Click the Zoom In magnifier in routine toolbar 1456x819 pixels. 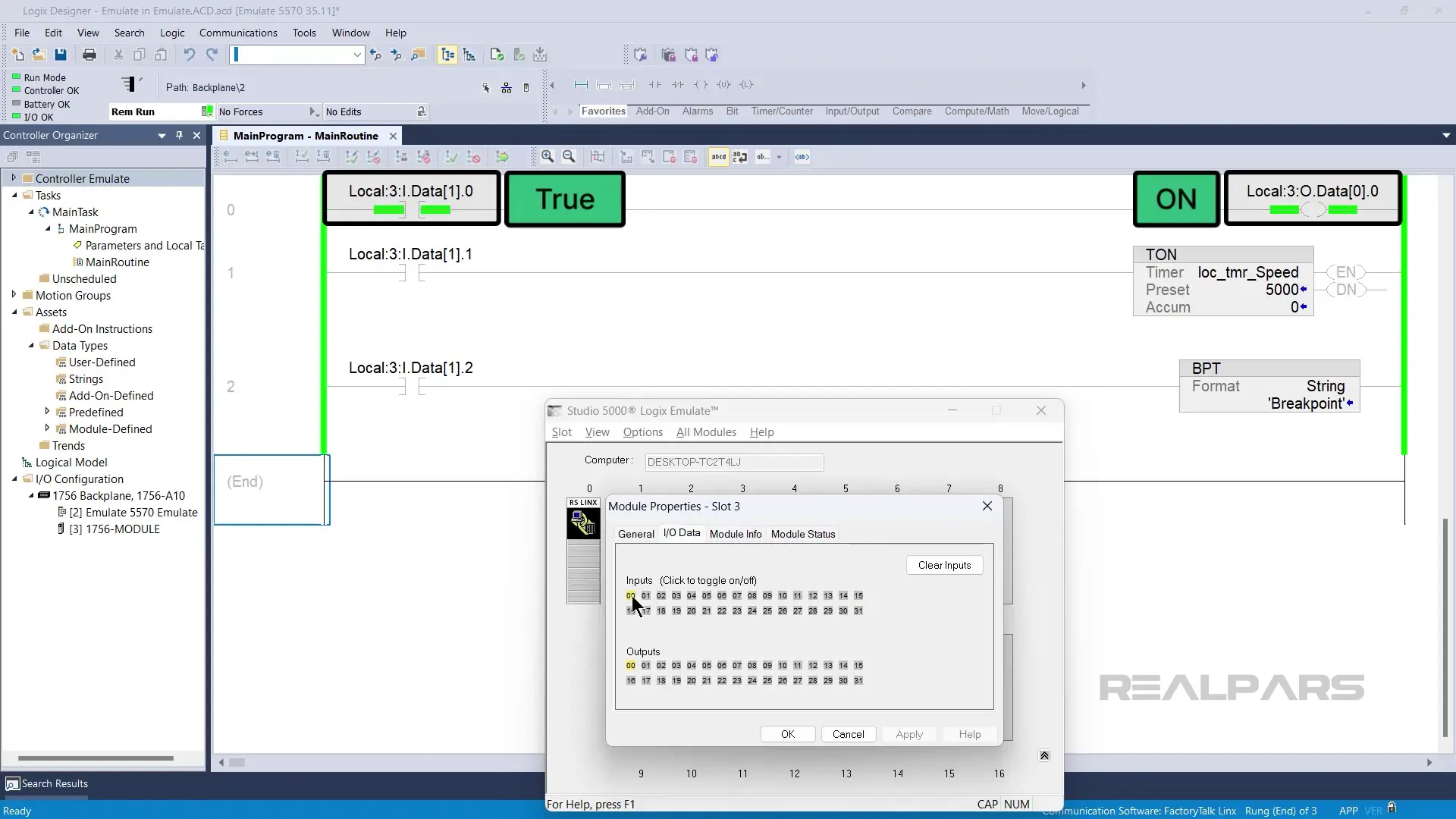(548, 157)
